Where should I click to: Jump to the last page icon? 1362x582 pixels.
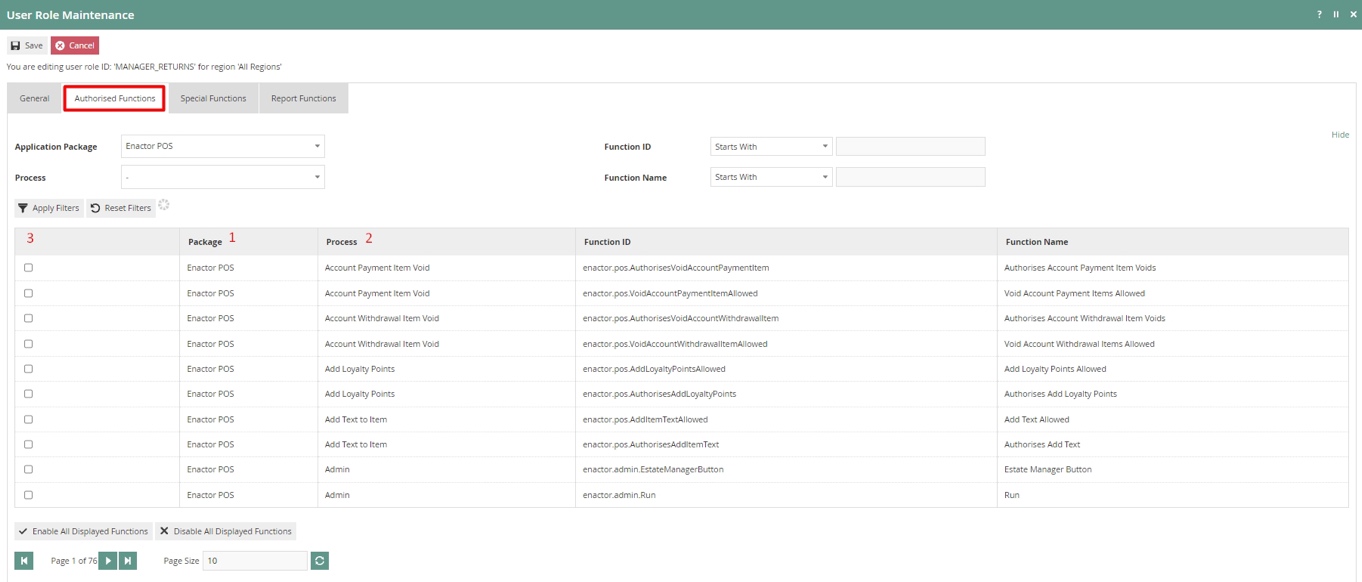(127, 560)
